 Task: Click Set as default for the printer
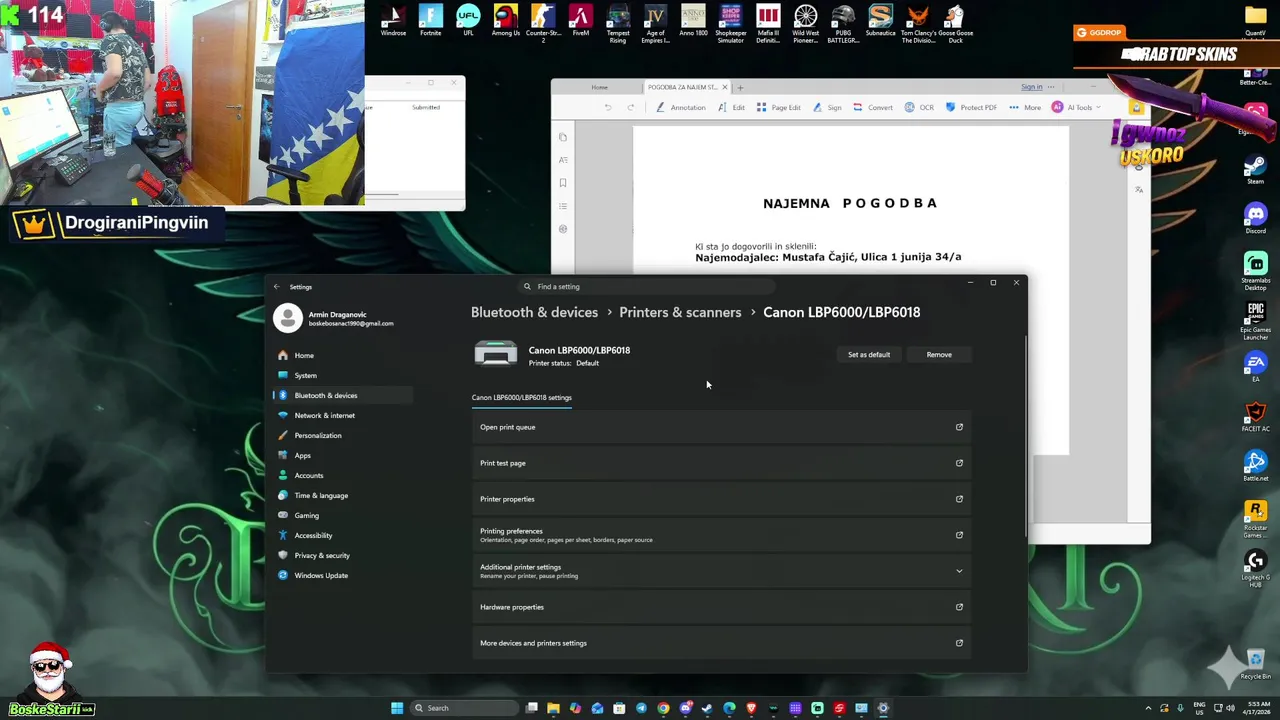point(868,354)
